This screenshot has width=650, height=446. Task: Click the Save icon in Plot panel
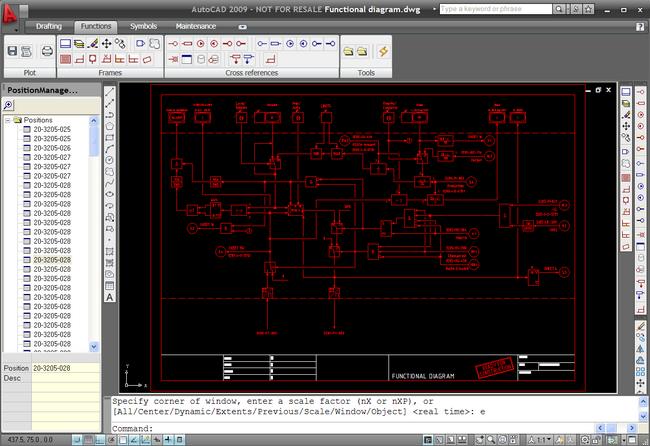[x=12, y=51]
